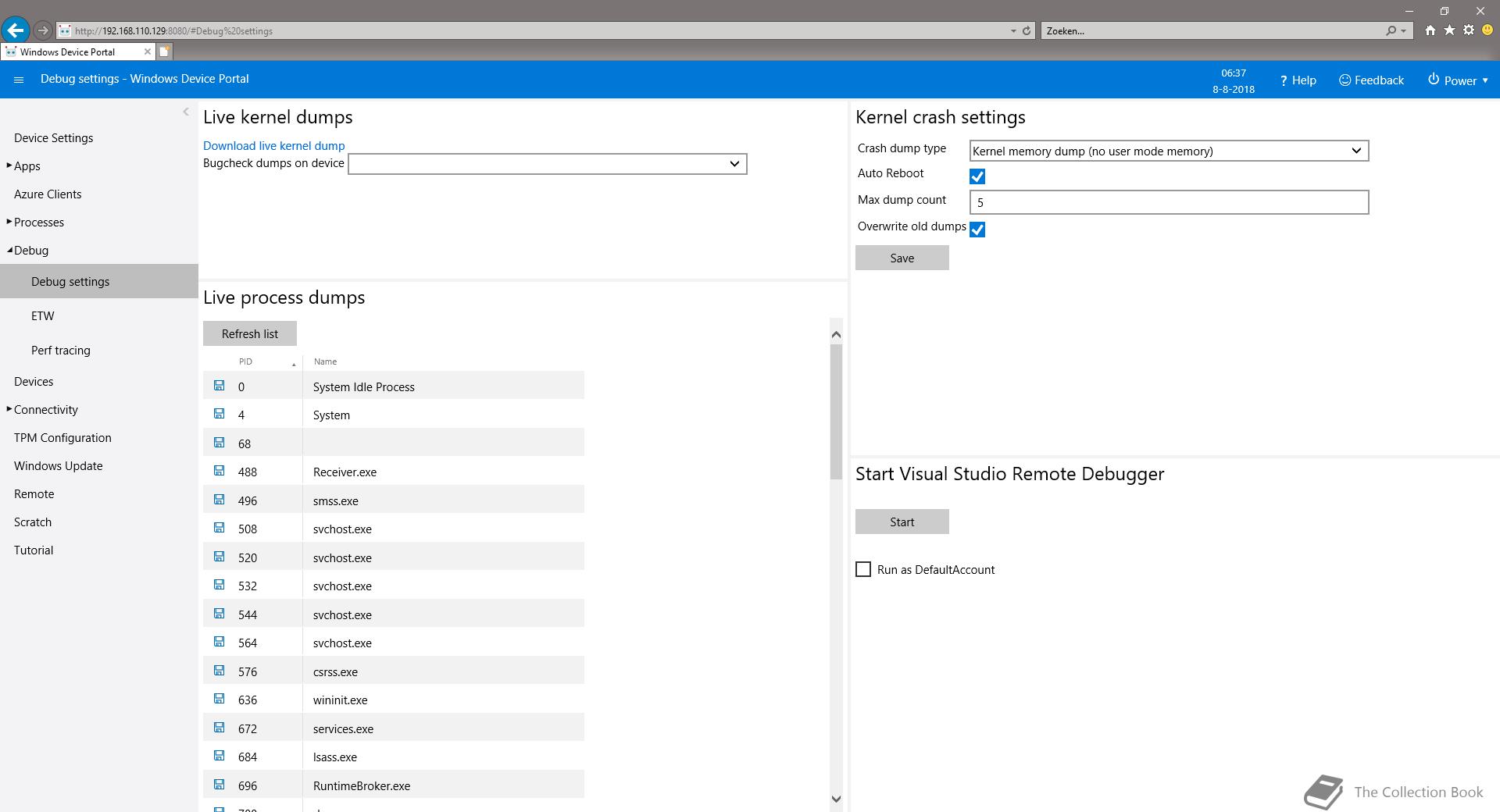Save dump of smss.exe
Screen dimensions: 1500x812
[x=219, y=499]
